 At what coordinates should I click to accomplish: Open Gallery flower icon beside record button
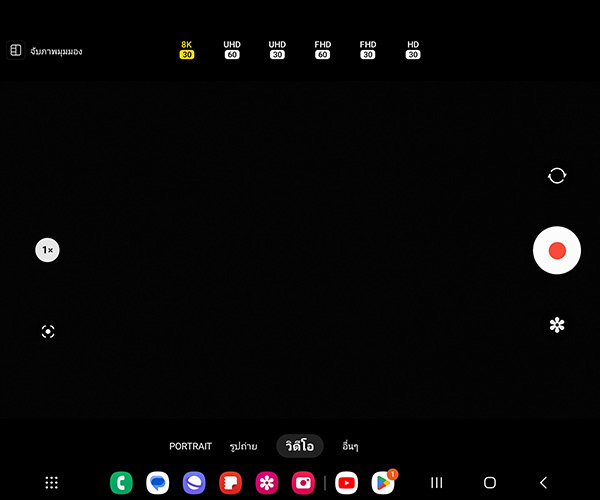557,325
